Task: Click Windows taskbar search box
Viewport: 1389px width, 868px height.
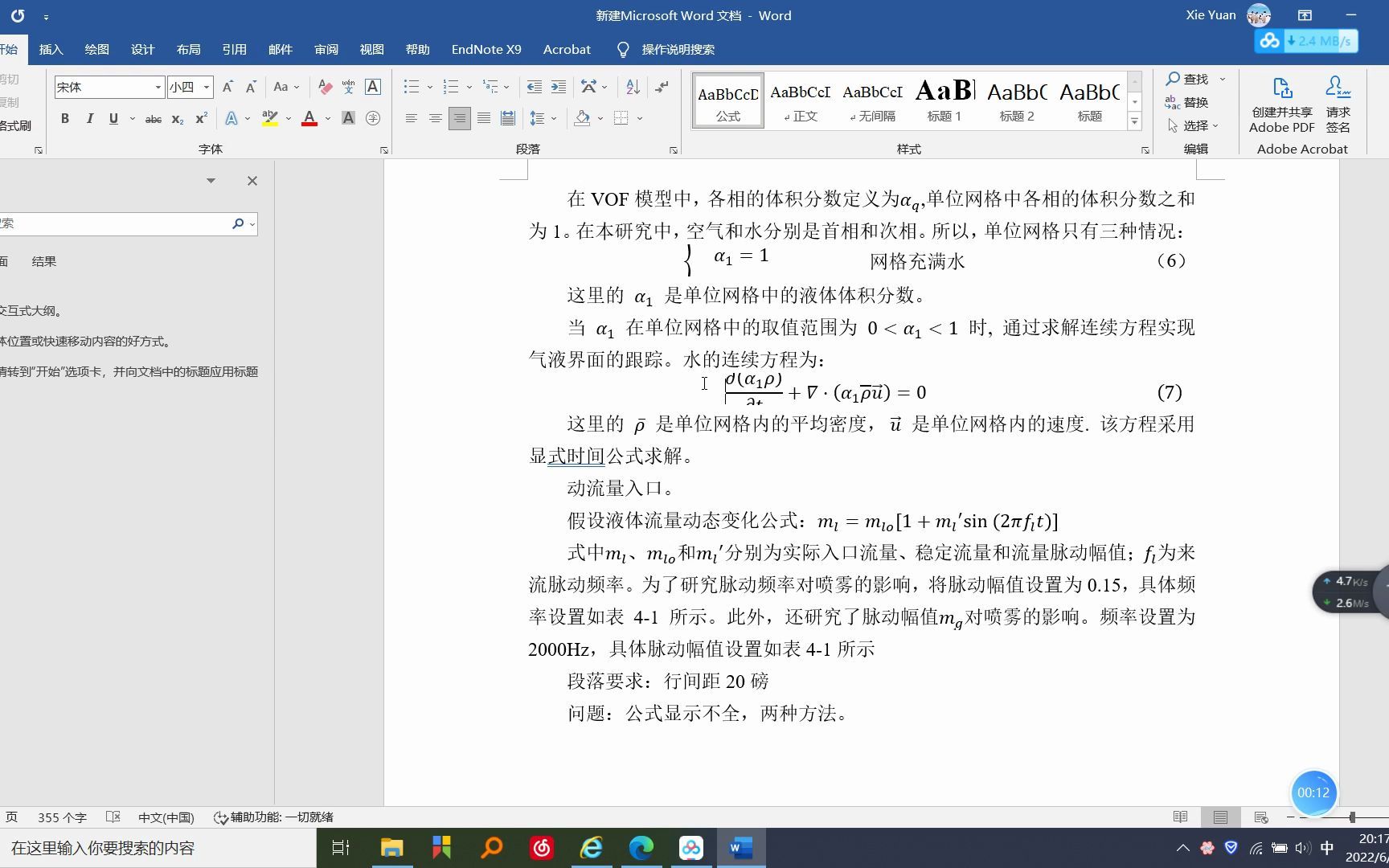Action: coord(158,848)
